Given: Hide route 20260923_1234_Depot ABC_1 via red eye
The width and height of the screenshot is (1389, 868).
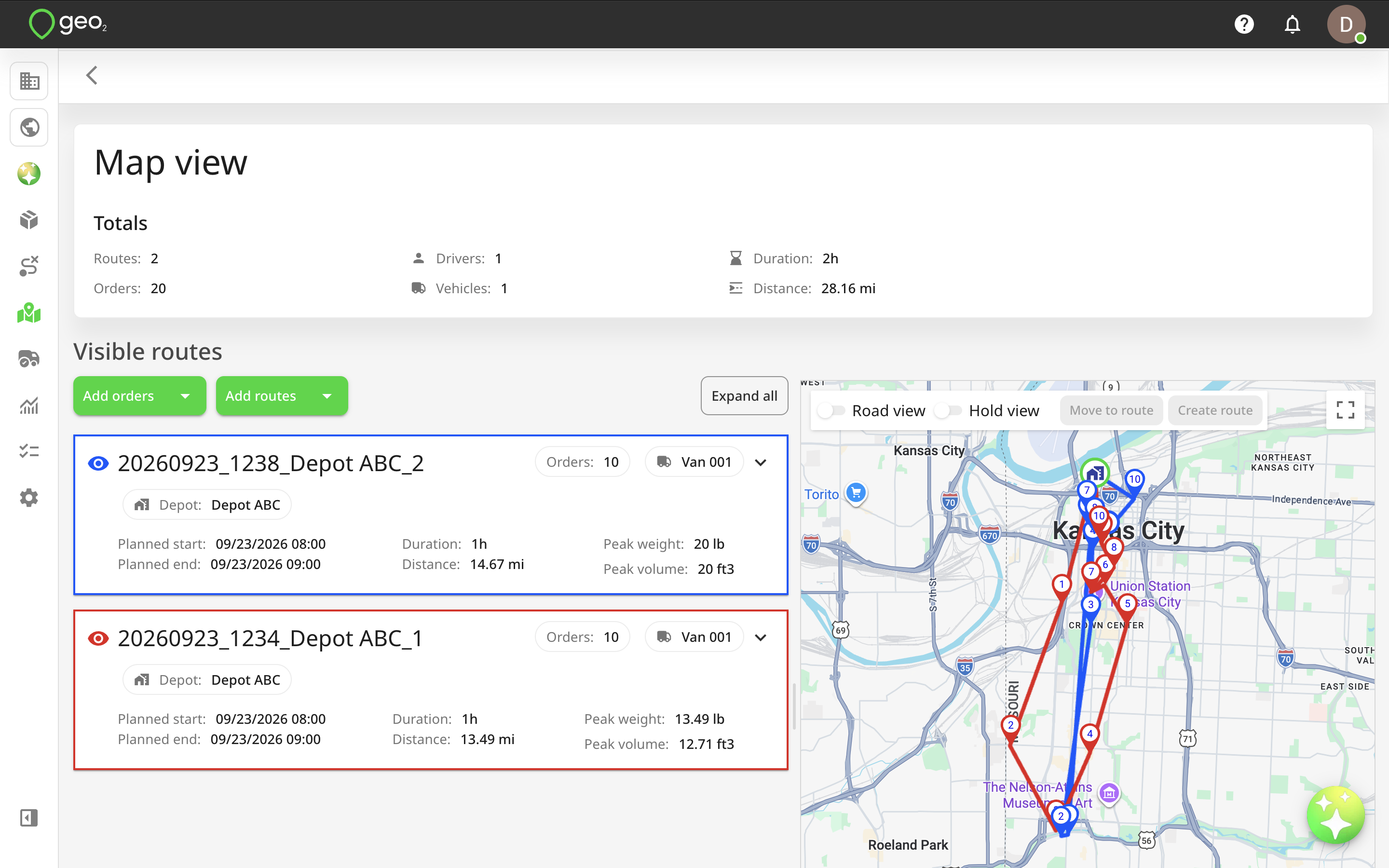Looking at the screenshot, I should coord(98,638).
